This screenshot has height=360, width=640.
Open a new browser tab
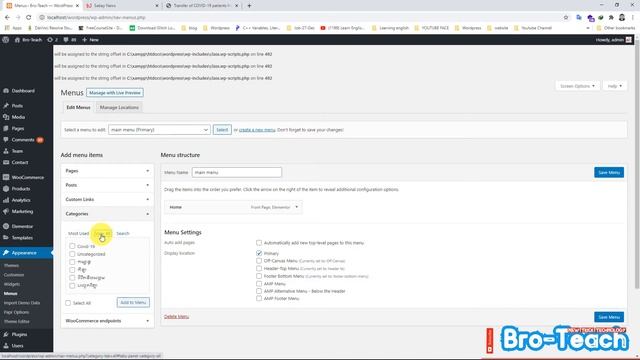[x=249, y=6]
